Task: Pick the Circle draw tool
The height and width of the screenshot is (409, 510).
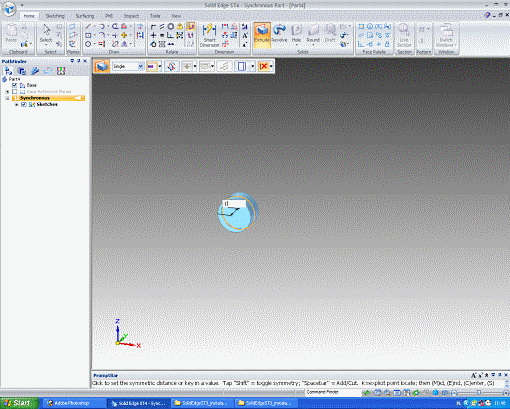Action: [88, 44]
